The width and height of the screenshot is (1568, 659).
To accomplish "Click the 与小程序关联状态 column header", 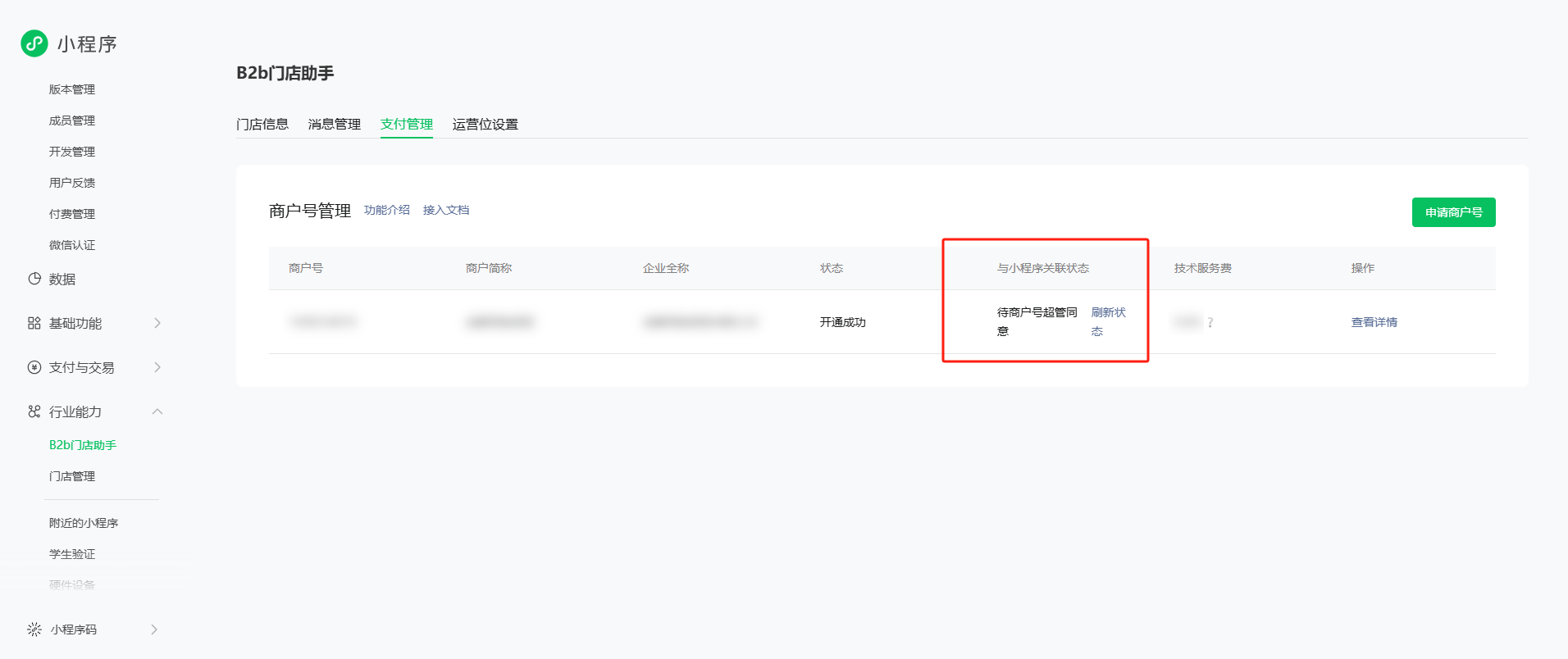I will (1043, 268).
